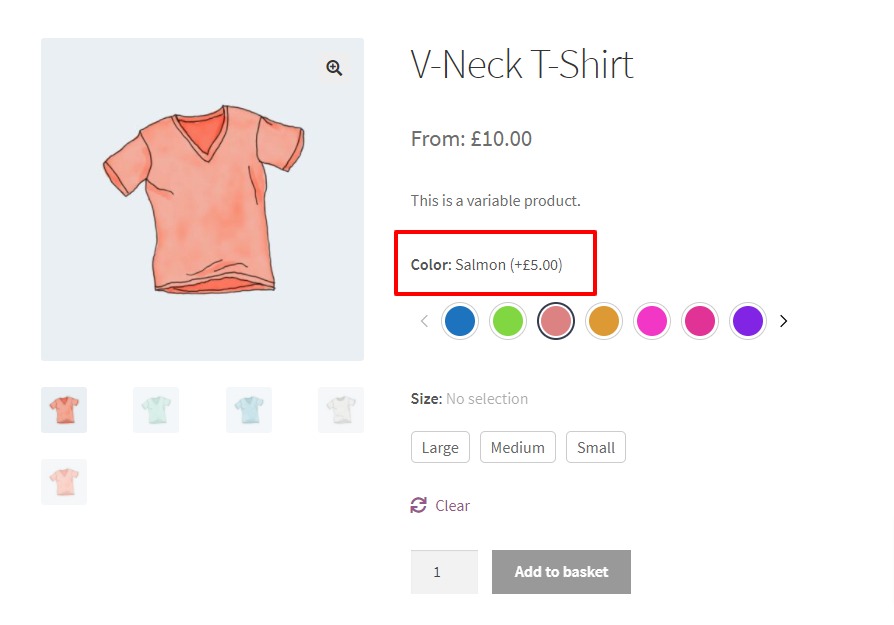Select the blue color swatch
The width and height of the screenshot is (894, 625).
pyautogui.click(x=460, y=320)
